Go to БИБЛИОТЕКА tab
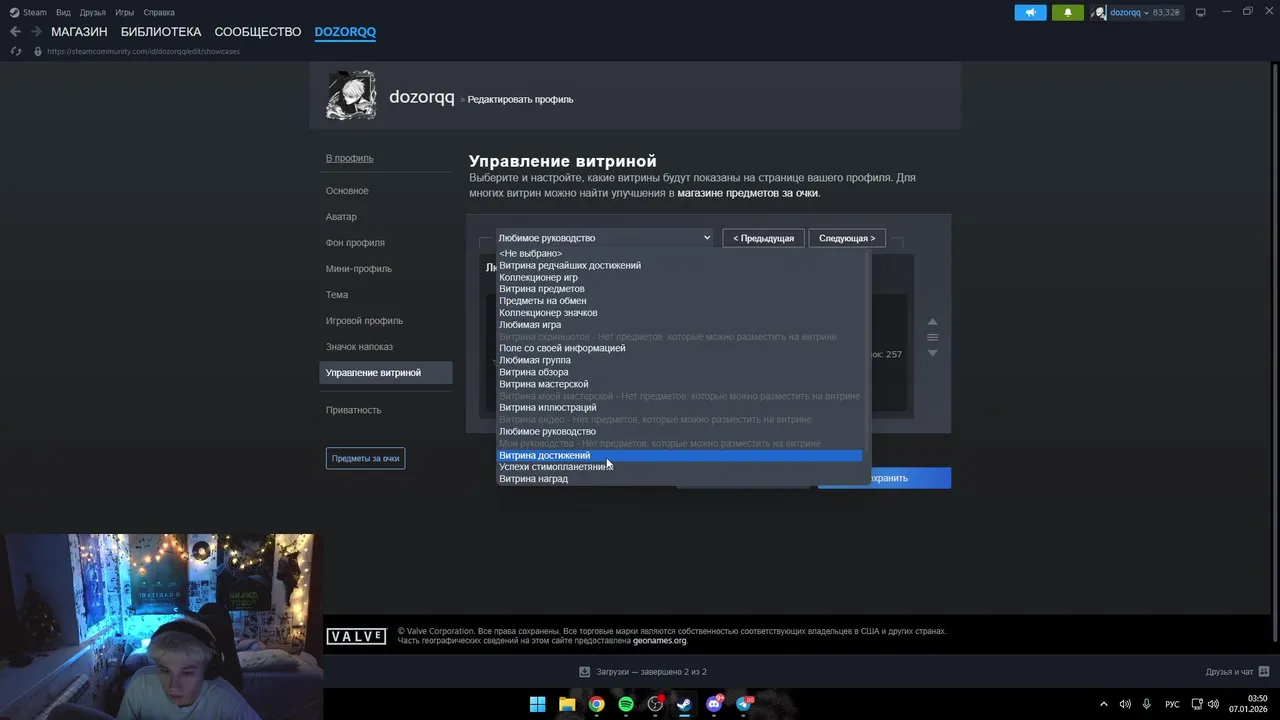Screen dimensions: 1280x720 pyautogui.click(x=161, y=32)
